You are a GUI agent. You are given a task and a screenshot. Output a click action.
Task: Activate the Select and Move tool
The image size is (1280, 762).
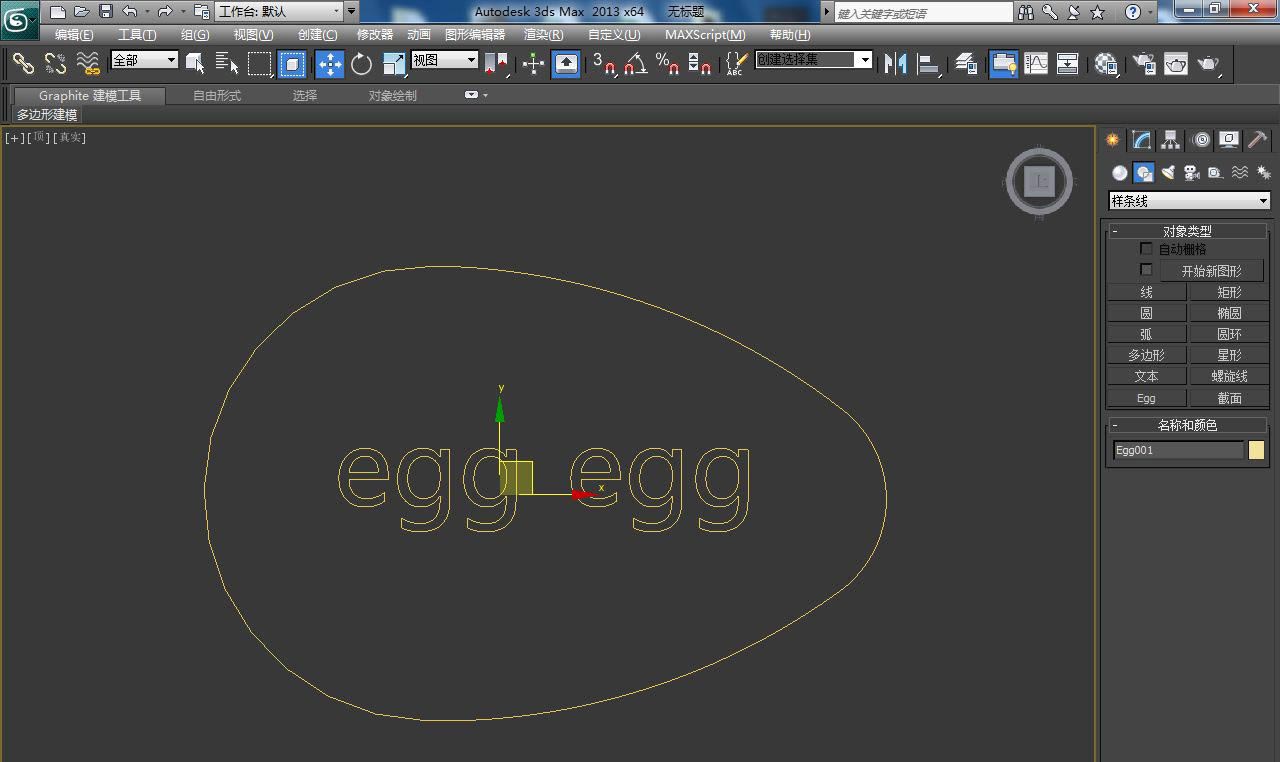pos(330,64)
